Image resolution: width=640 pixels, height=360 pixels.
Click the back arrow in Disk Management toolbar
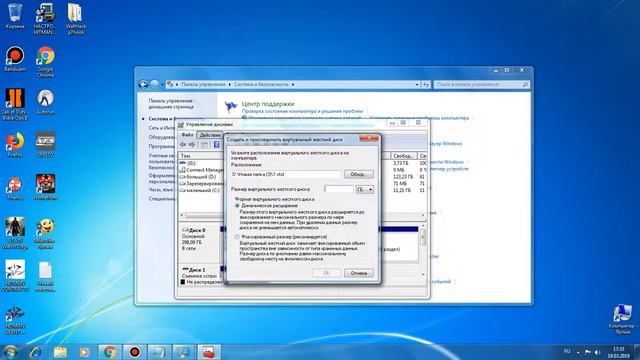[x=183, y=144]
